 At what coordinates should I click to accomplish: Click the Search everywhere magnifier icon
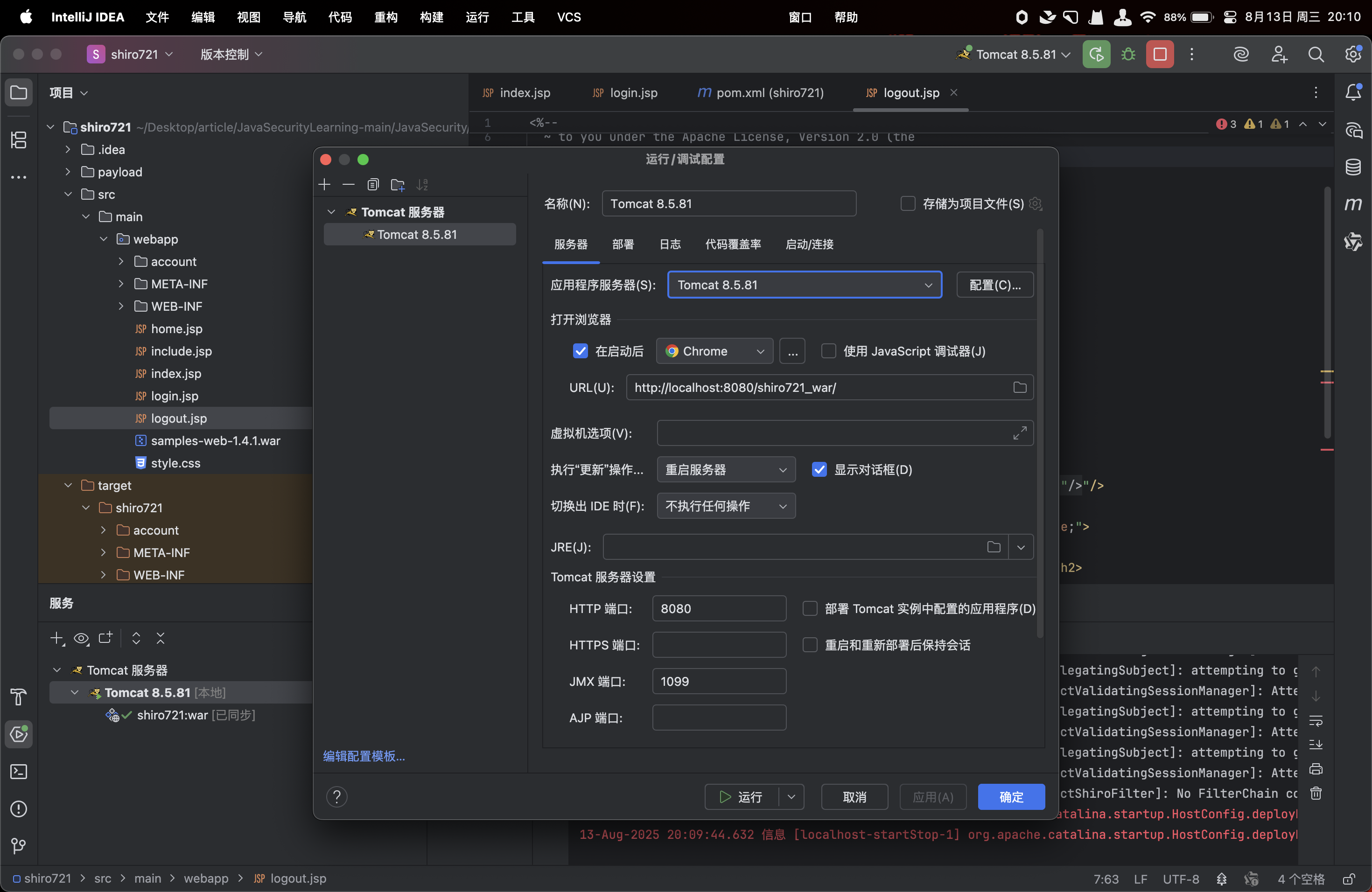click(x=1316, y=54)
